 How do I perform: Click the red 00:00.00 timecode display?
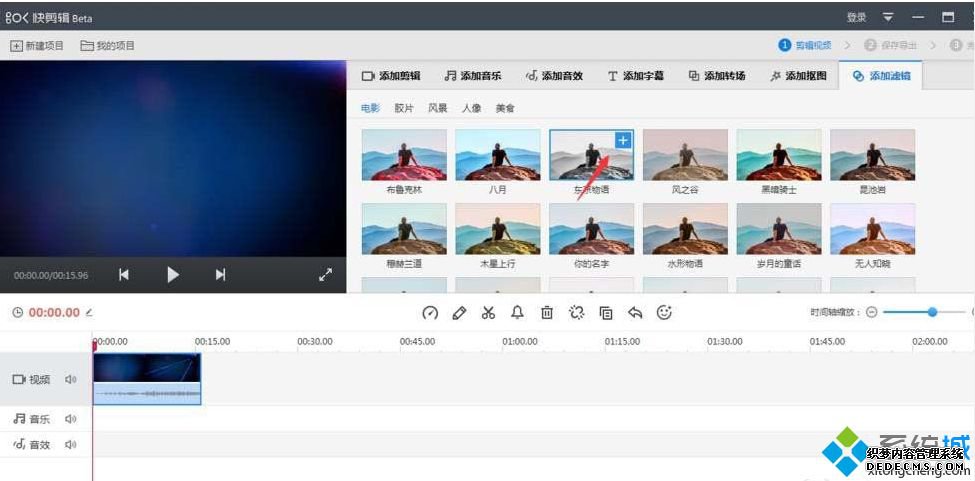coord(54,313)
